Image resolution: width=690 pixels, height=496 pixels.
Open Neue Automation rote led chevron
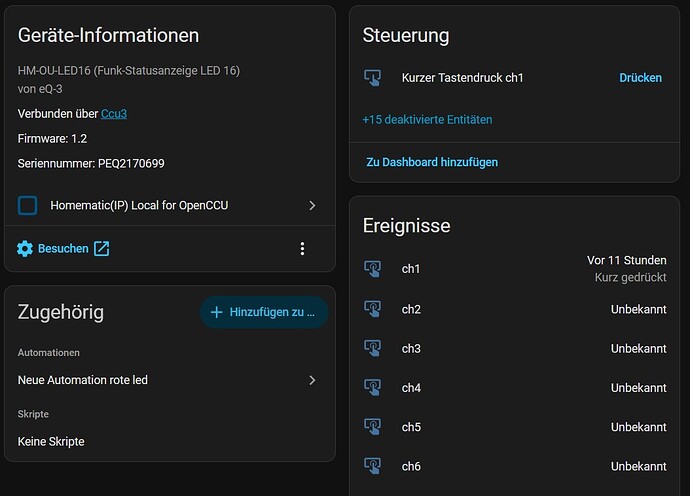pos(312,380)
